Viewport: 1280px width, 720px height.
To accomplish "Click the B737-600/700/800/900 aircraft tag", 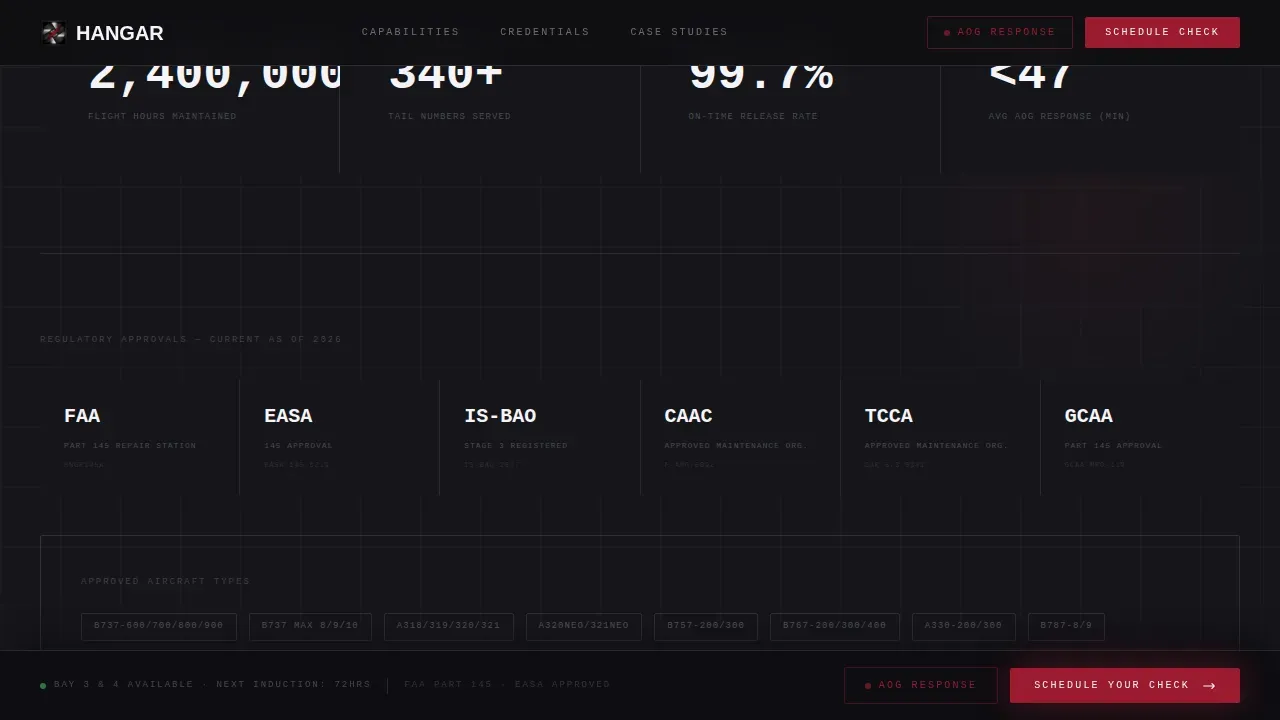I will (159, 626).
